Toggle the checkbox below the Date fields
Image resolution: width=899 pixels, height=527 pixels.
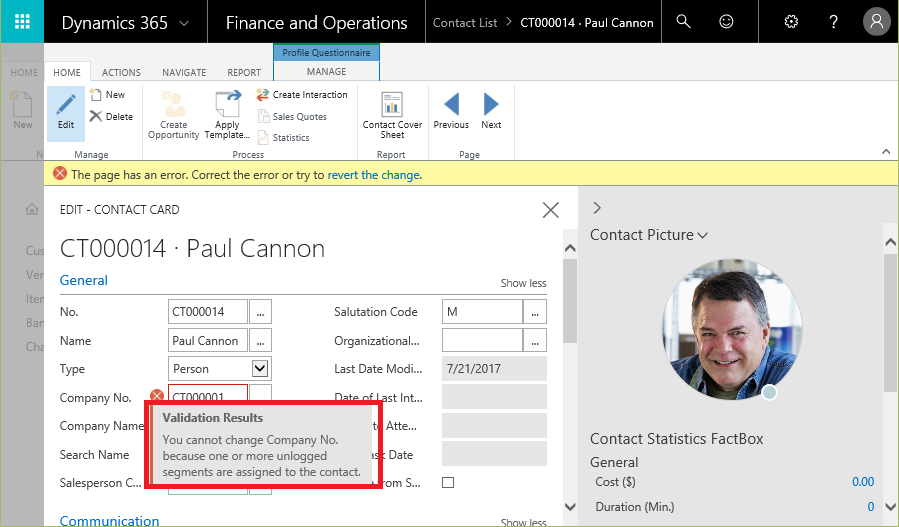[448, 483]
